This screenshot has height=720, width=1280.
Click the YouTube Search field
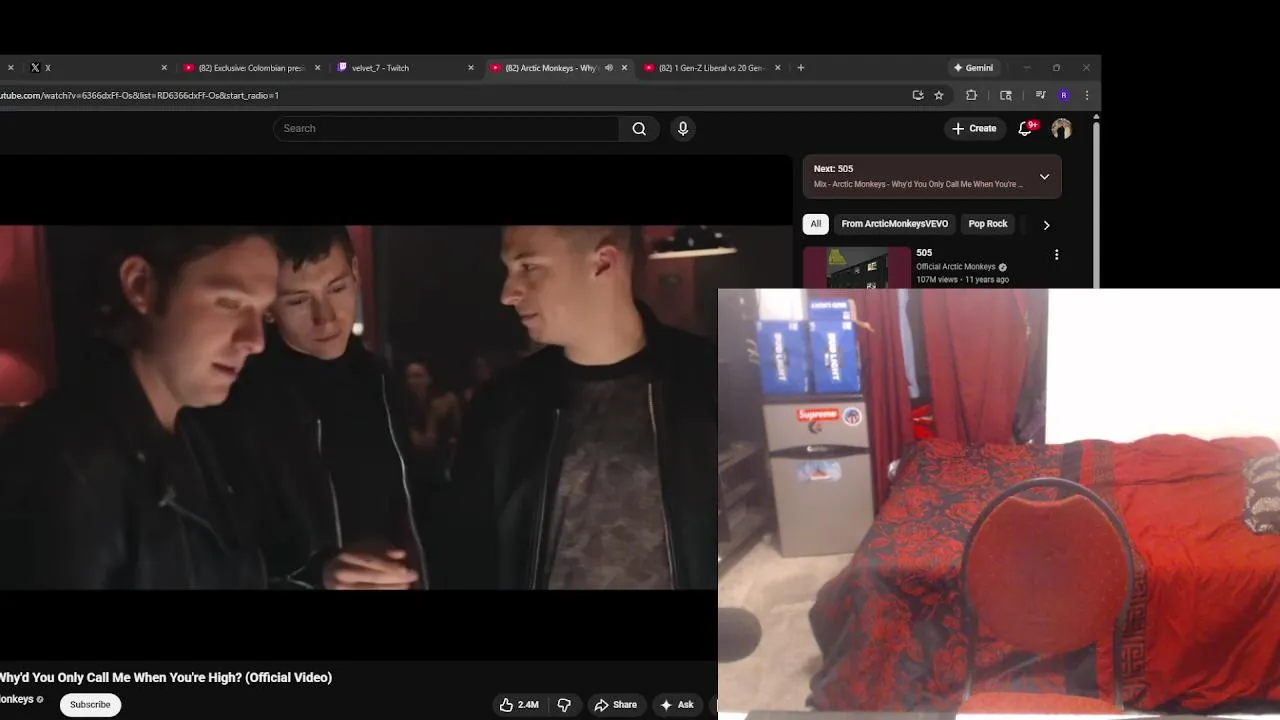coord(446,128)
